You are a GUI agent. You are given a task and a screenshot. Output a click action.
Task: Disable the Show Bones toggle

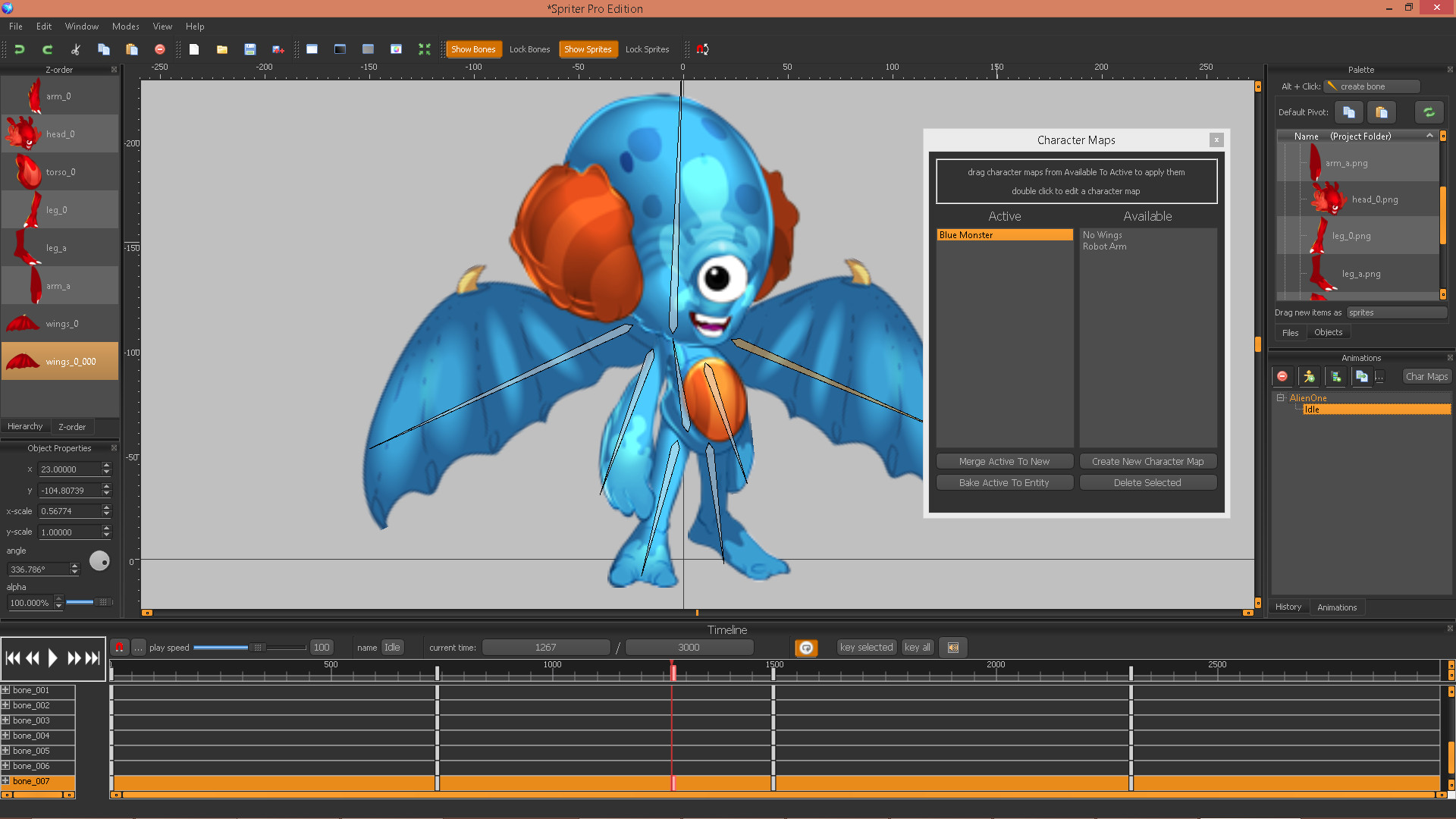[474, 49]
